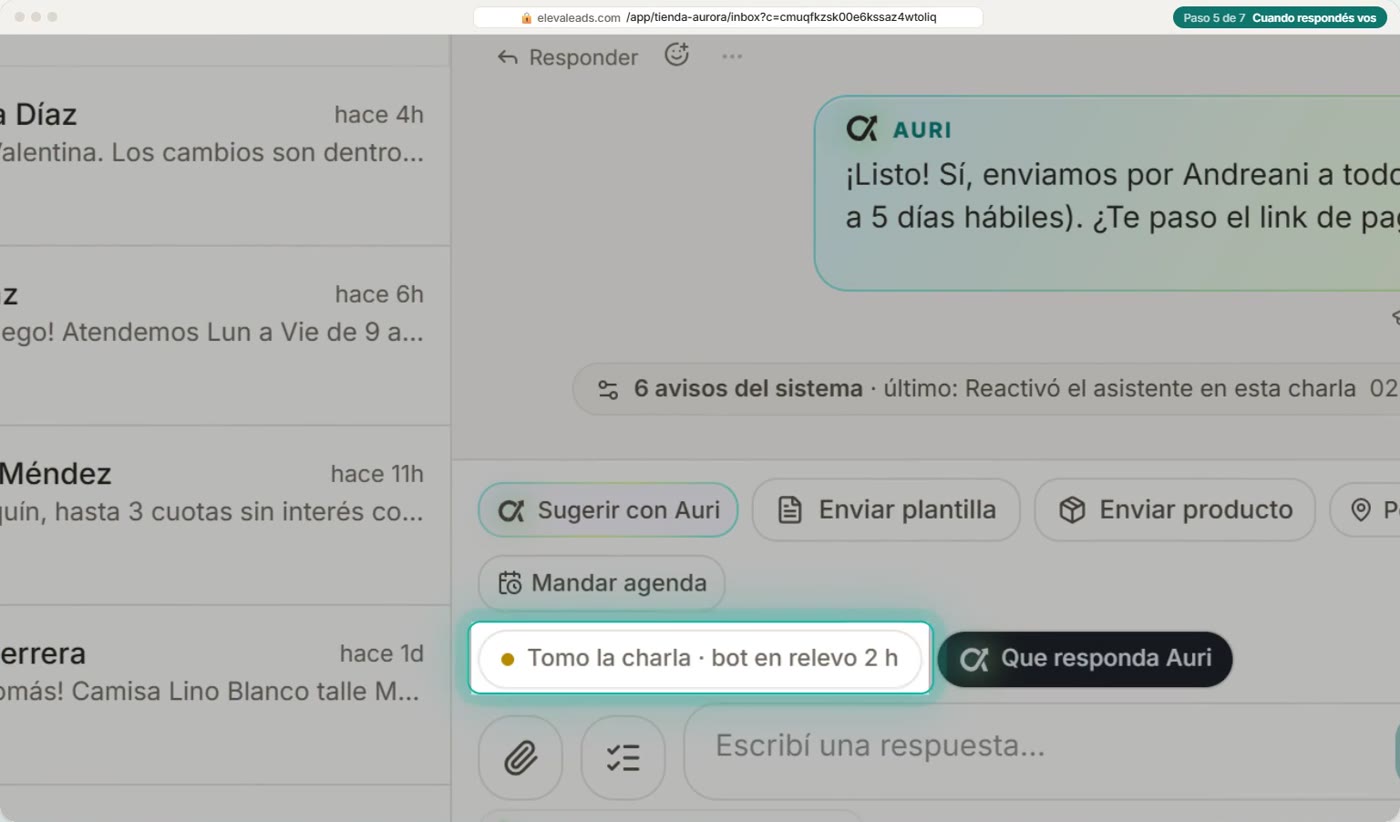
Task: Open the Díaz conversation from hace 4h
Action: coord(225,156)
